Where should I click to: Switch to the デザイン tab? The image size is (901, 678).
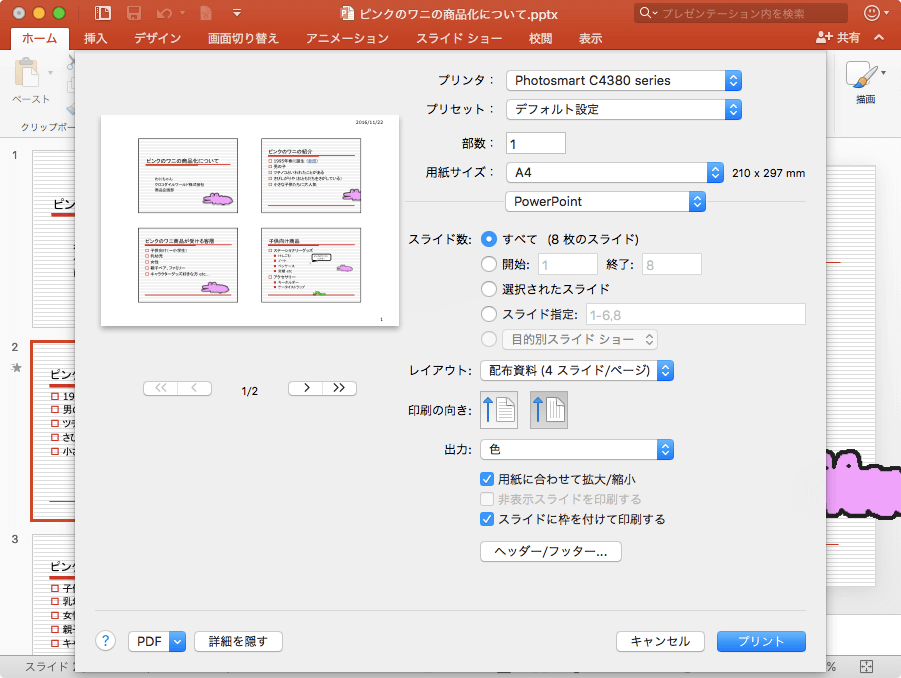(x=157, y=38)
